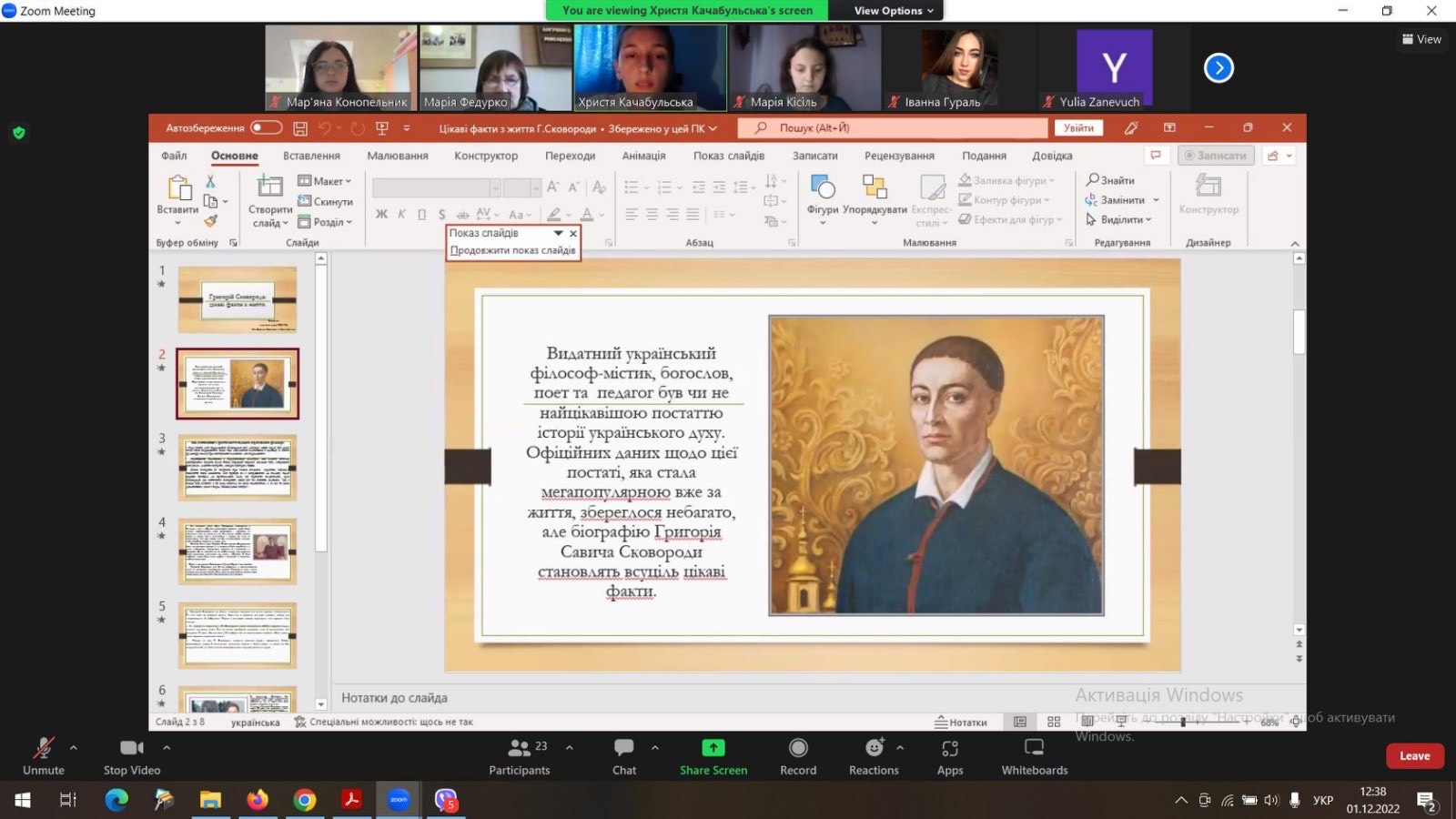Click the Zoom View button
This screenshot has height=819, width=1456.
(x=1422, y=39)
